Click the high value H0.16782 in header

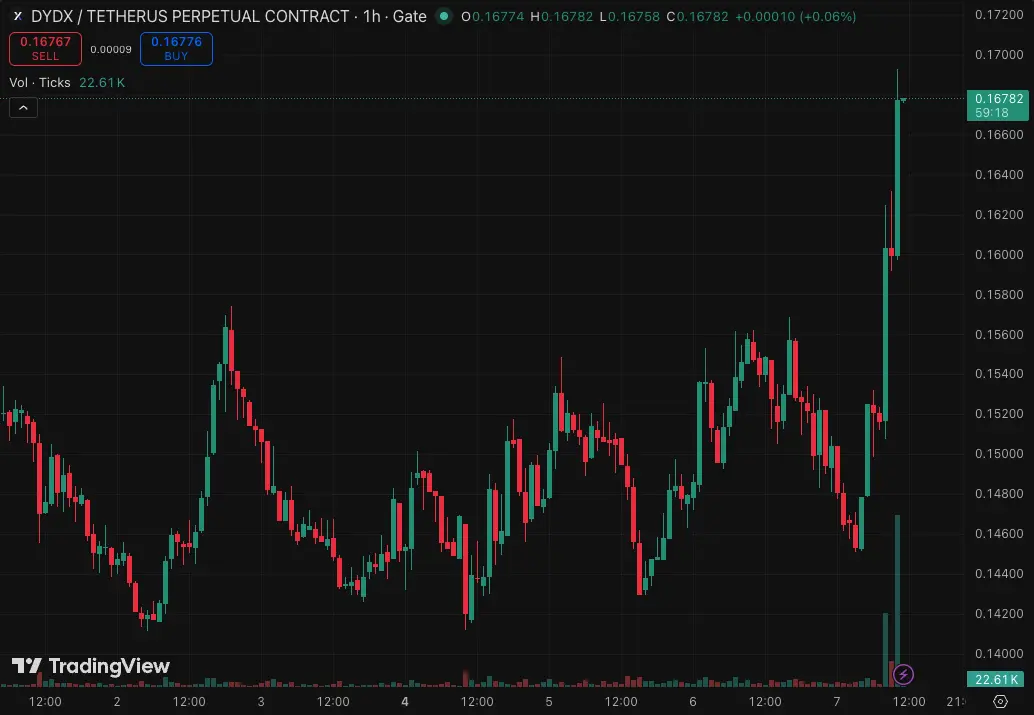click(x=562, y=16)
